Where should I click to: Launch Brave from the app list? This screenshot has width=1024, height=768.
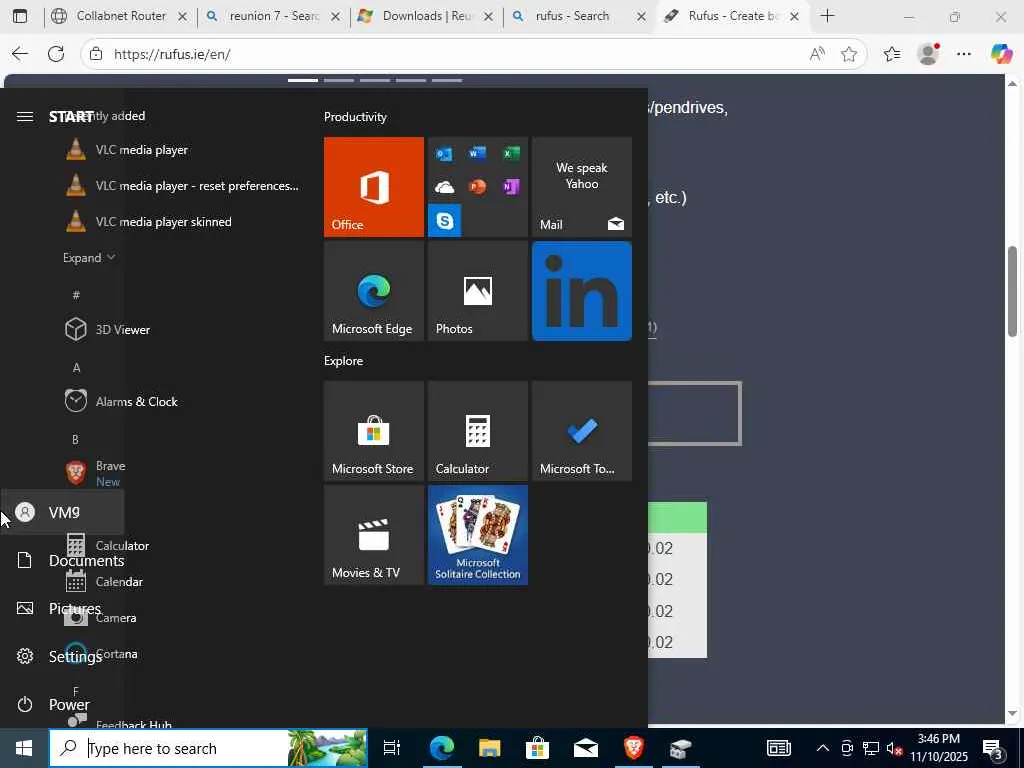tap(183, 473)
